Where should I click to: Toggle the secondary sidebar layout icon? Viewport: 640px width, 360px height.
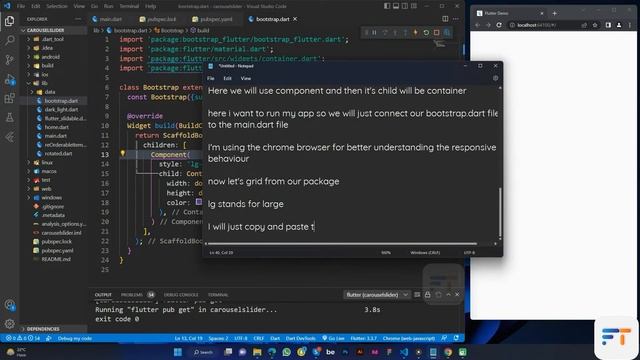(405, 6)
